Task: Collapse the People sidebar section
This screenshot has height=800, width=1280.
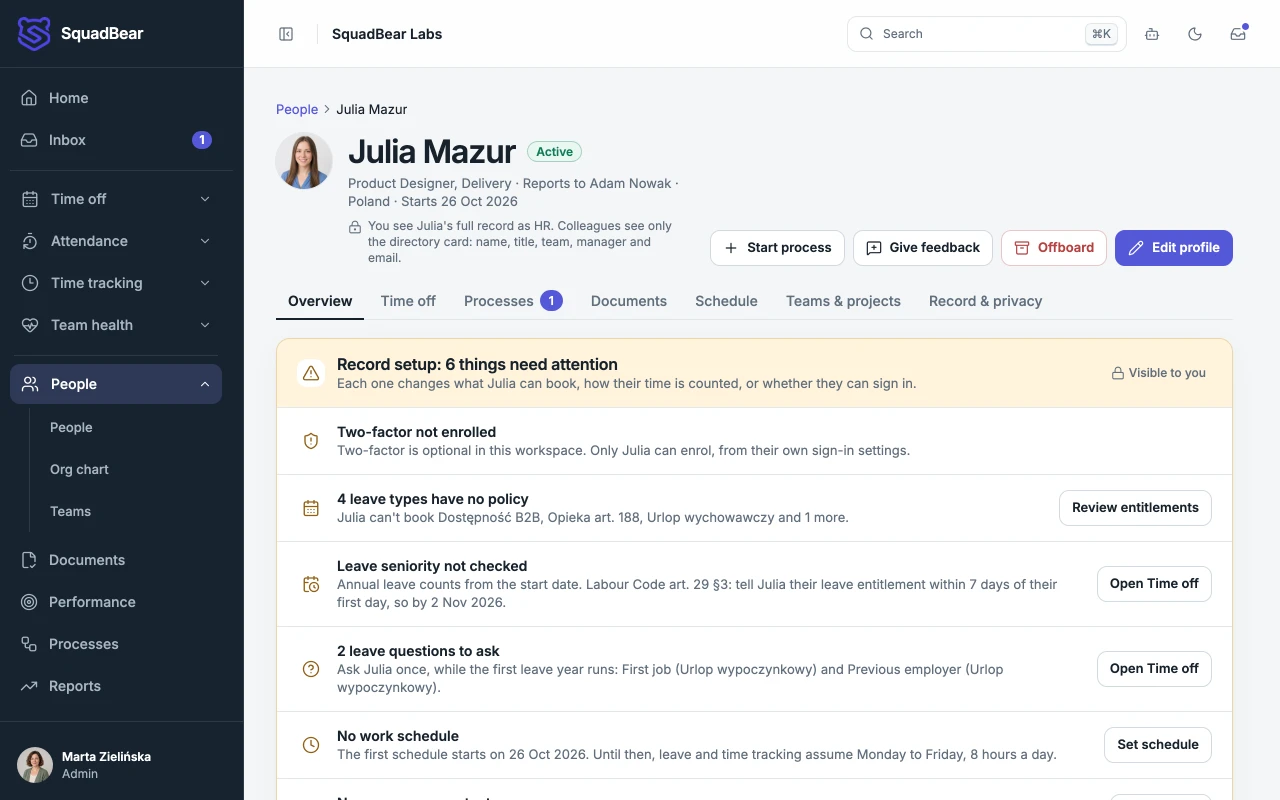Action: point(116,384)
